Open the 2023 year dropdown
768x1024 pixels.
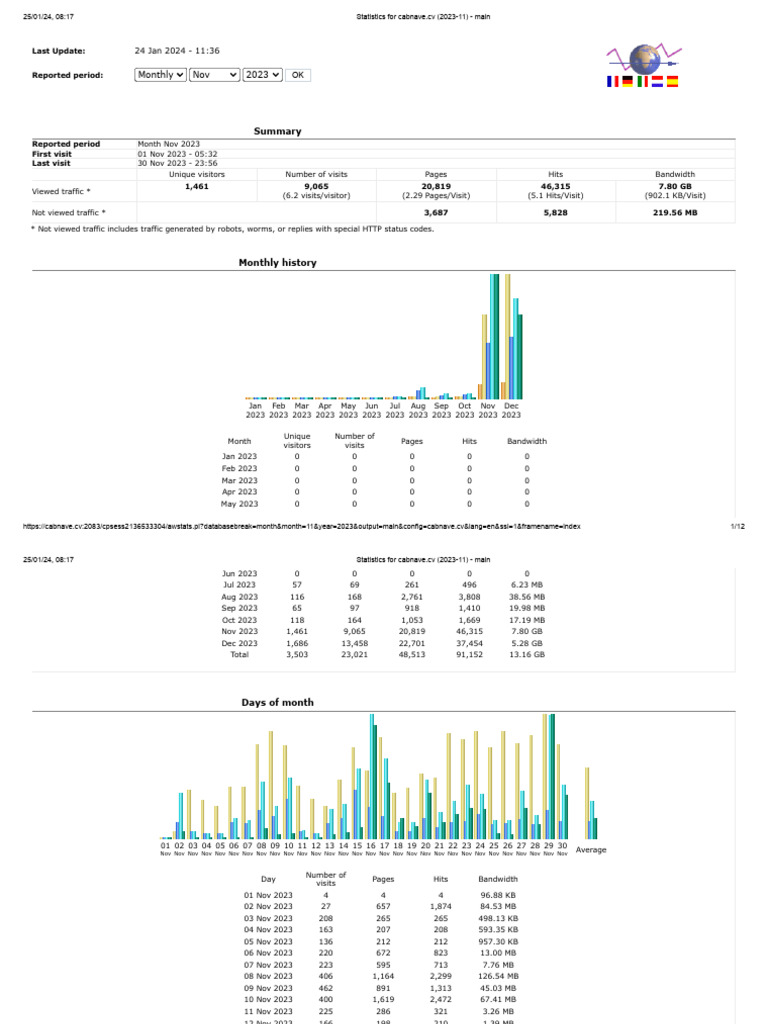pos(263,75)
